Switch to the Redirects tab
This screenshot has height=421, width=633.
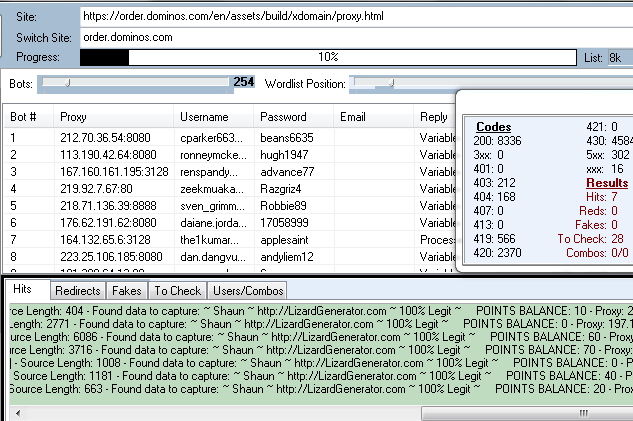pyautogui.click(x=78, y=291)
